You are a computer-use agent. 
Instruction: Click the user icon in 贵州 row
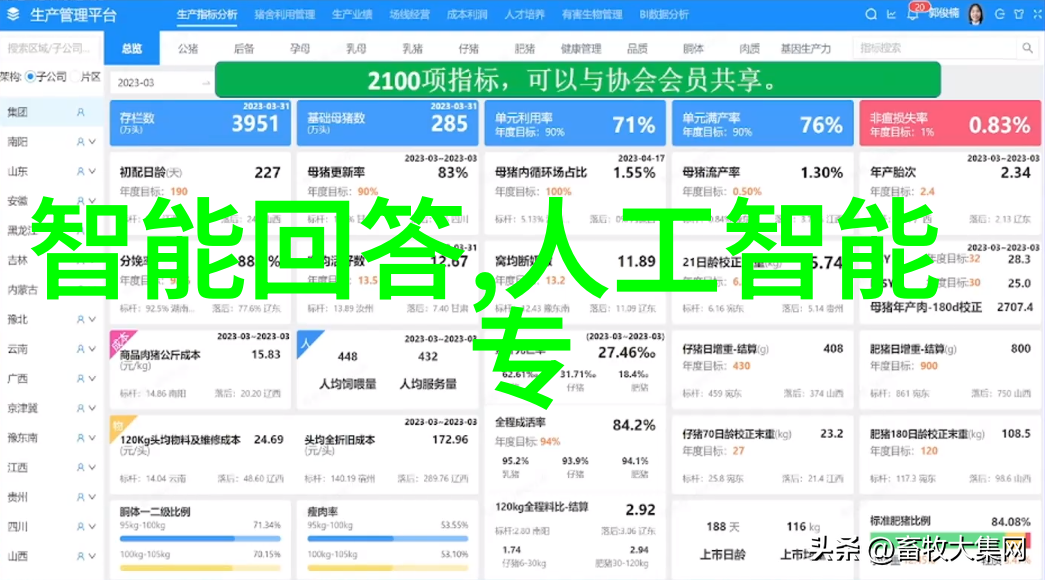81,497
